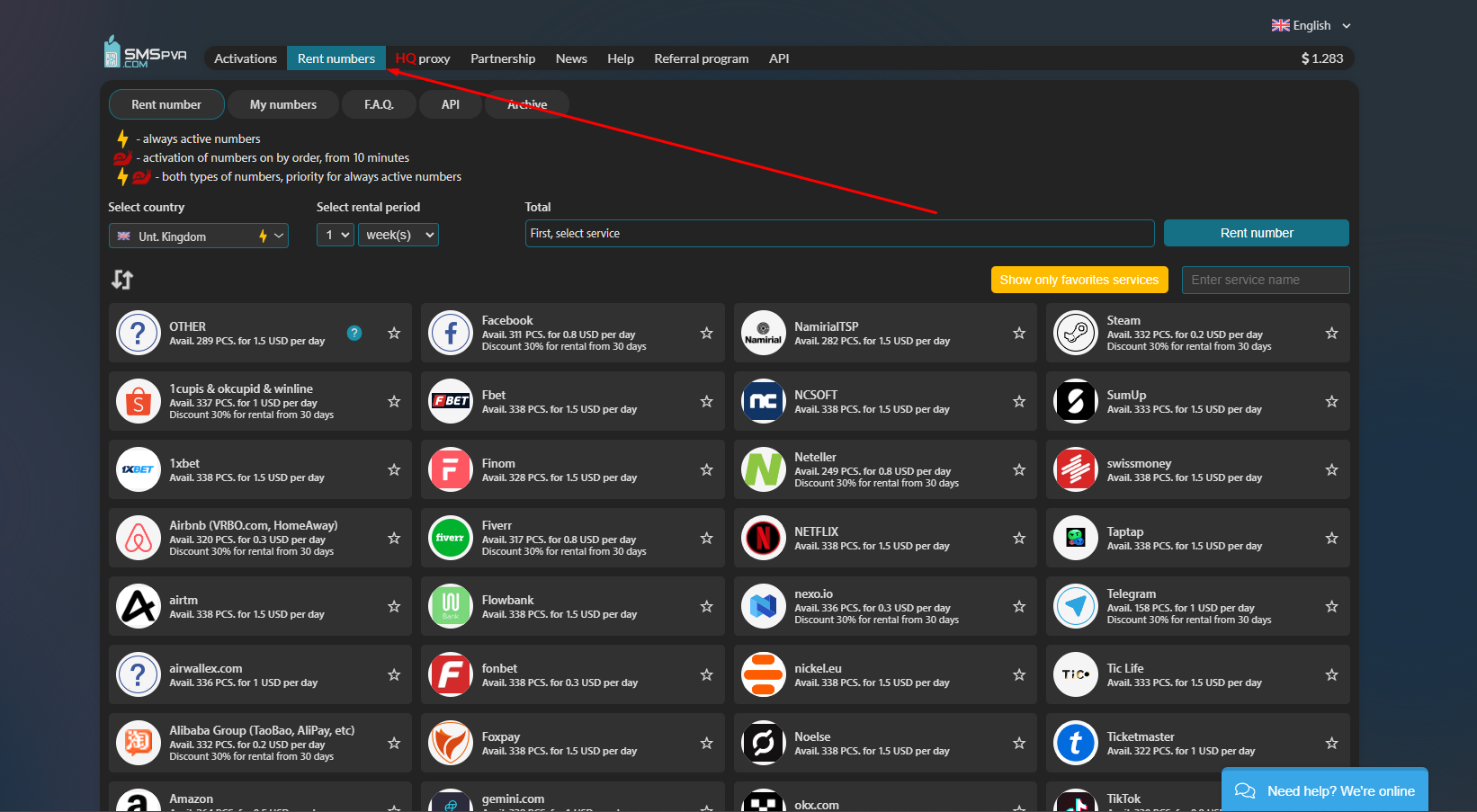Screen dimensions: 1477x812
Task: Star the Facebook service as favorite
Action: pyautogui.click(x=707, y=333)
